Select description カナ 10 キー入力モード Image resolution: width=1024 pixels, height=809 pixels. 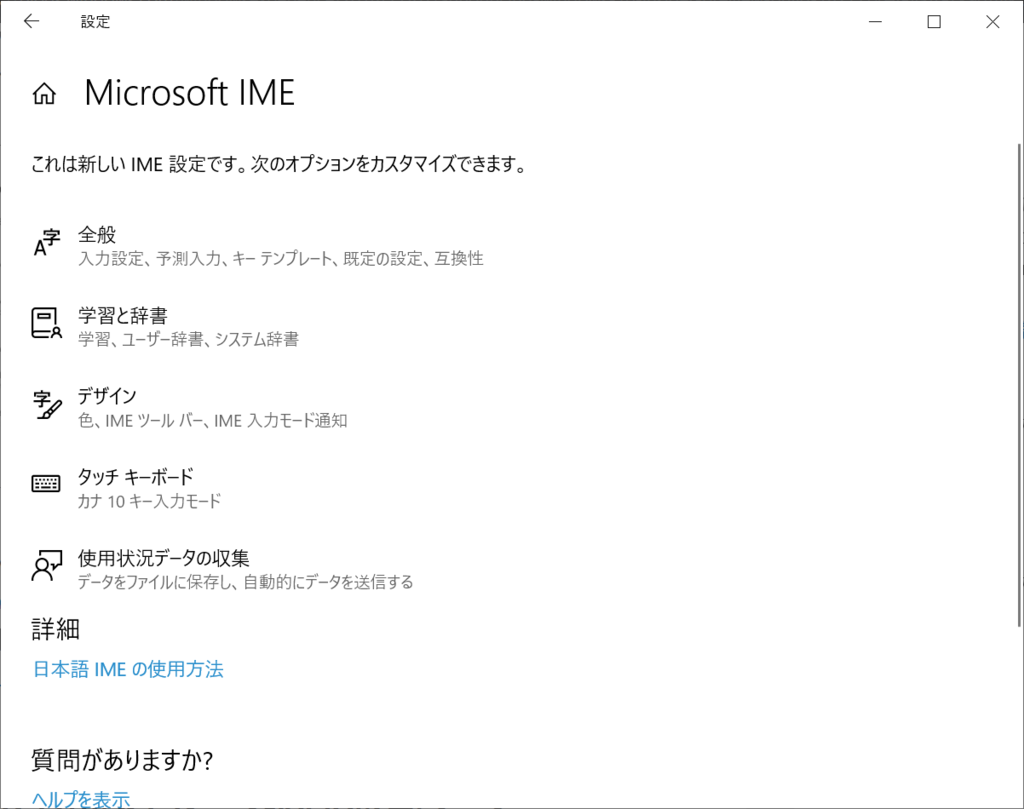149,501
